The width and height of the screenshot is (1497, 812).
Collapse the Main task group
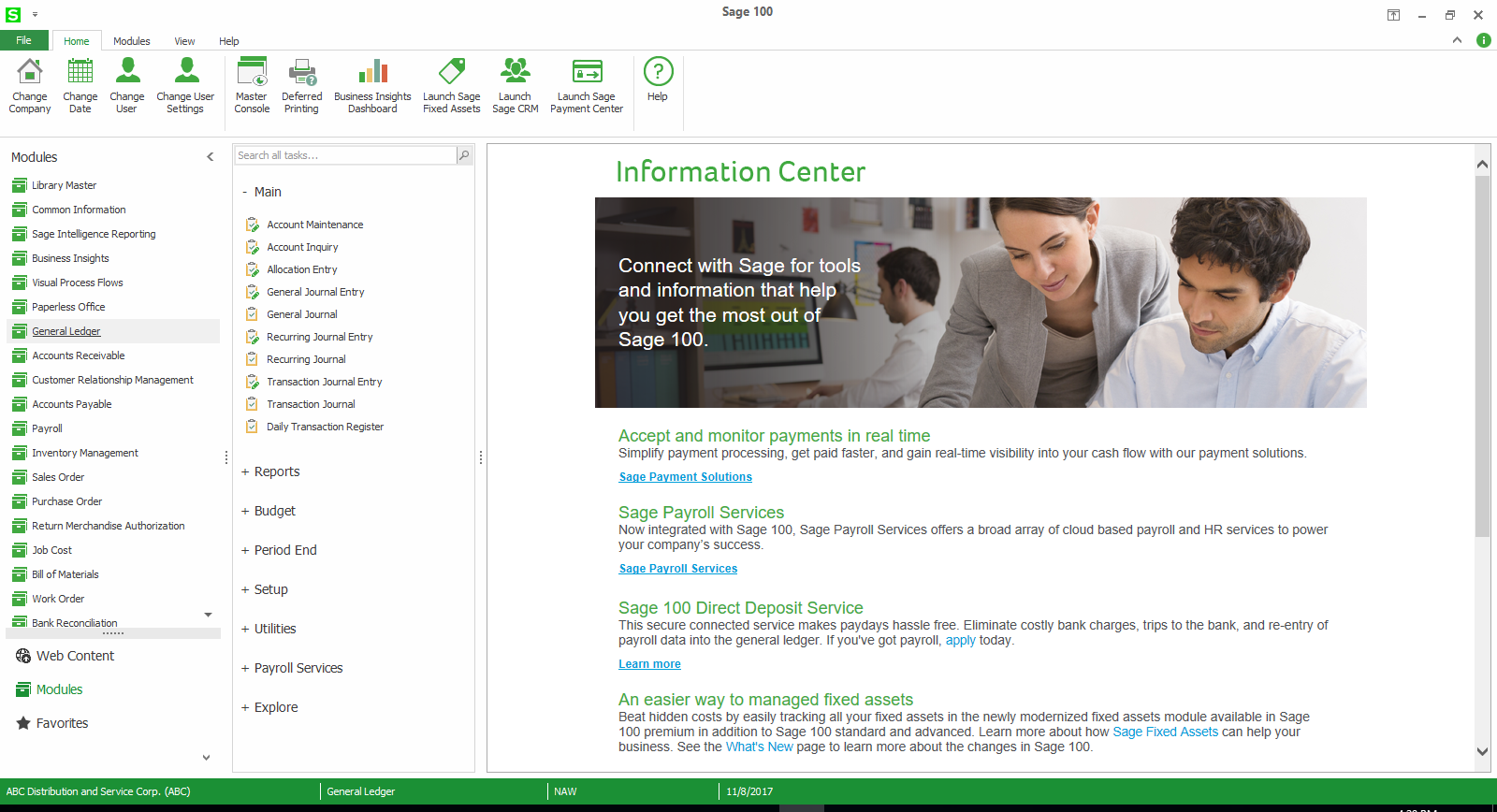coord(245,192)
